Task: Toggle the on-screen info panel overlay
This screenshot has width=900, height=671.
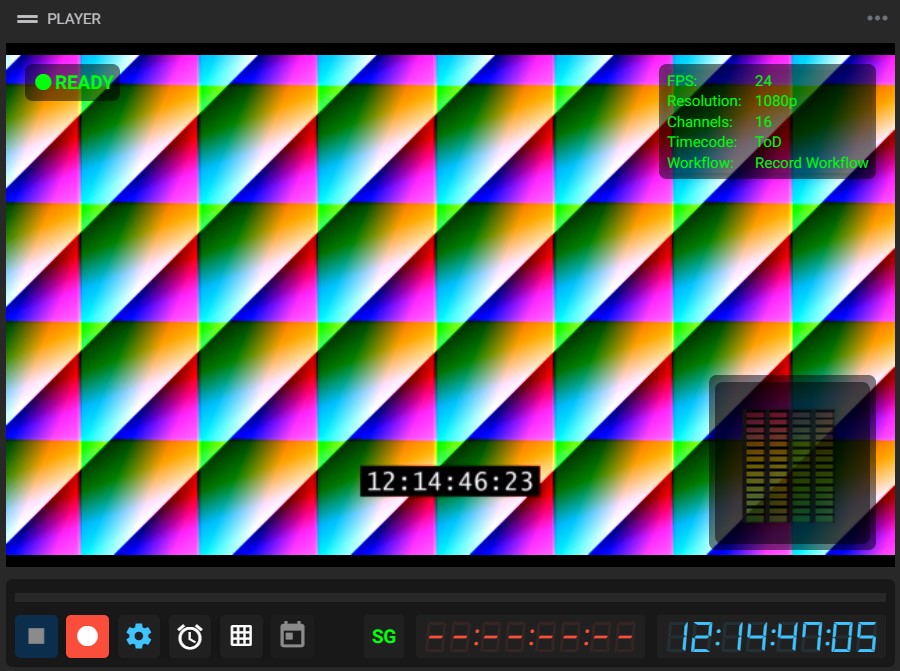Action: pyautogui.click(x=767, y=120)
